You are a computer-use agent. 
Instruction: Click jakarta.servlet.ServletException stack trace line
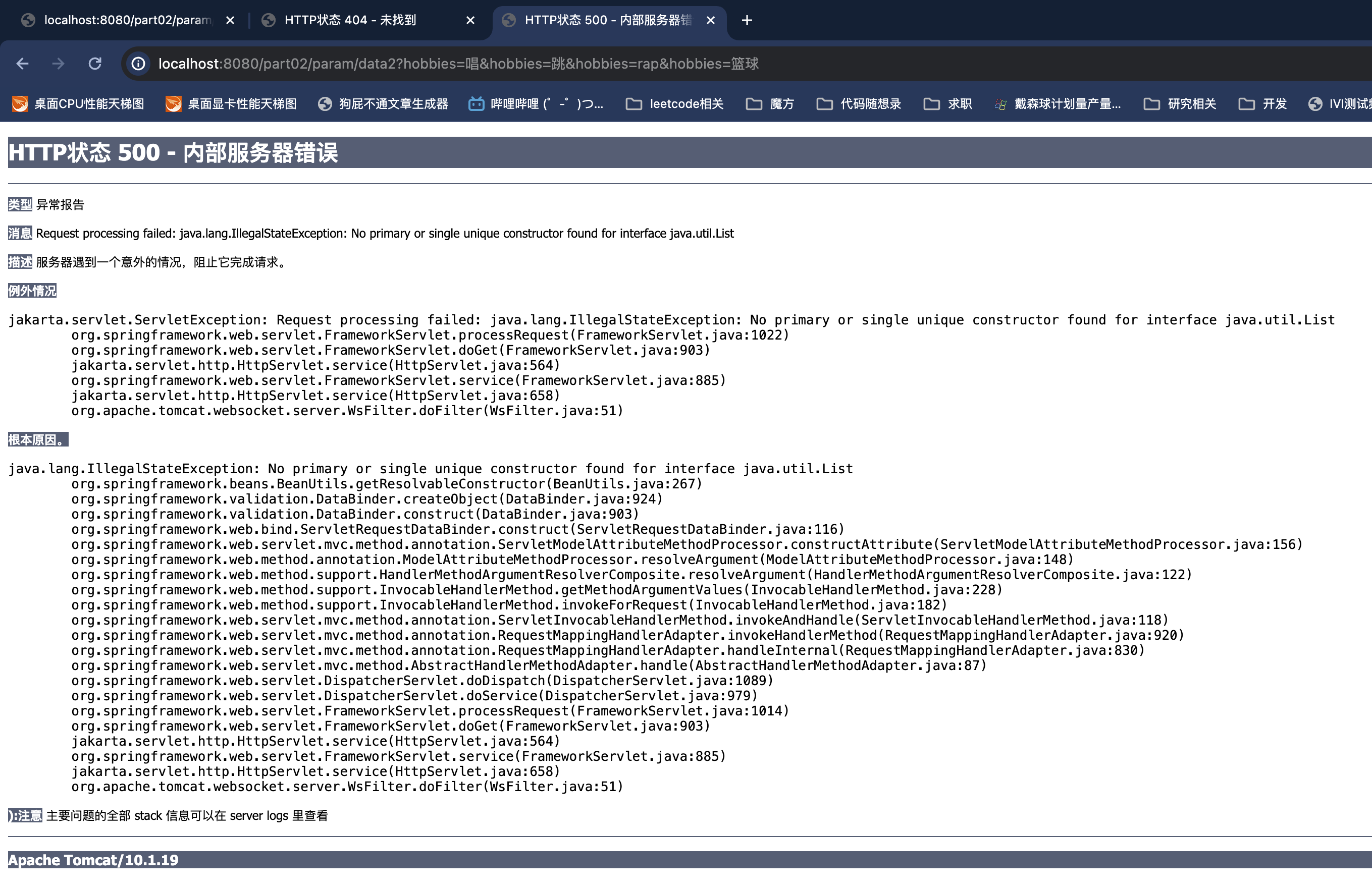point(671,320)
